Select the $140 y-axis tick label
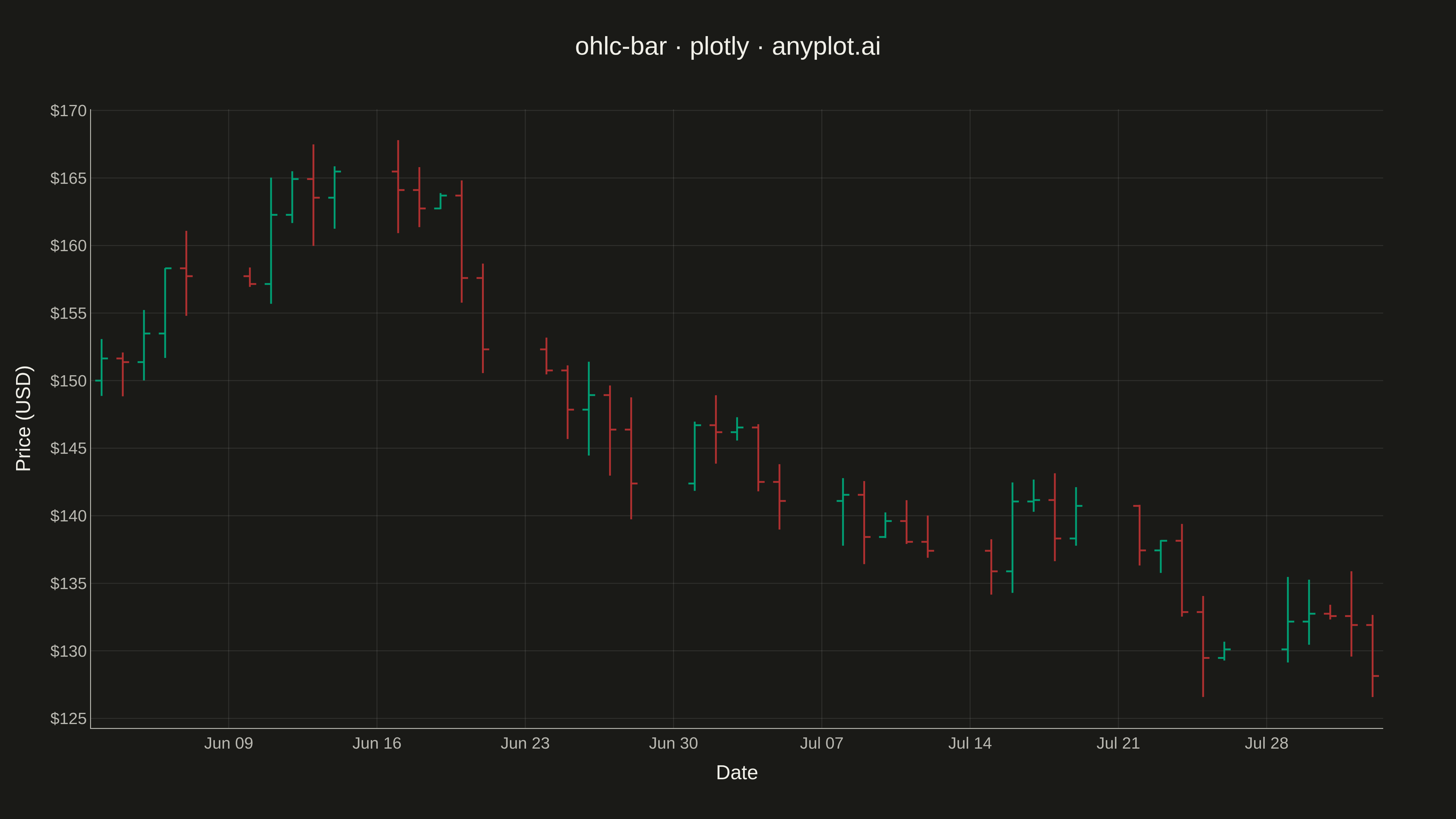This screenshot has width=1456, height=819. point(68,516)
